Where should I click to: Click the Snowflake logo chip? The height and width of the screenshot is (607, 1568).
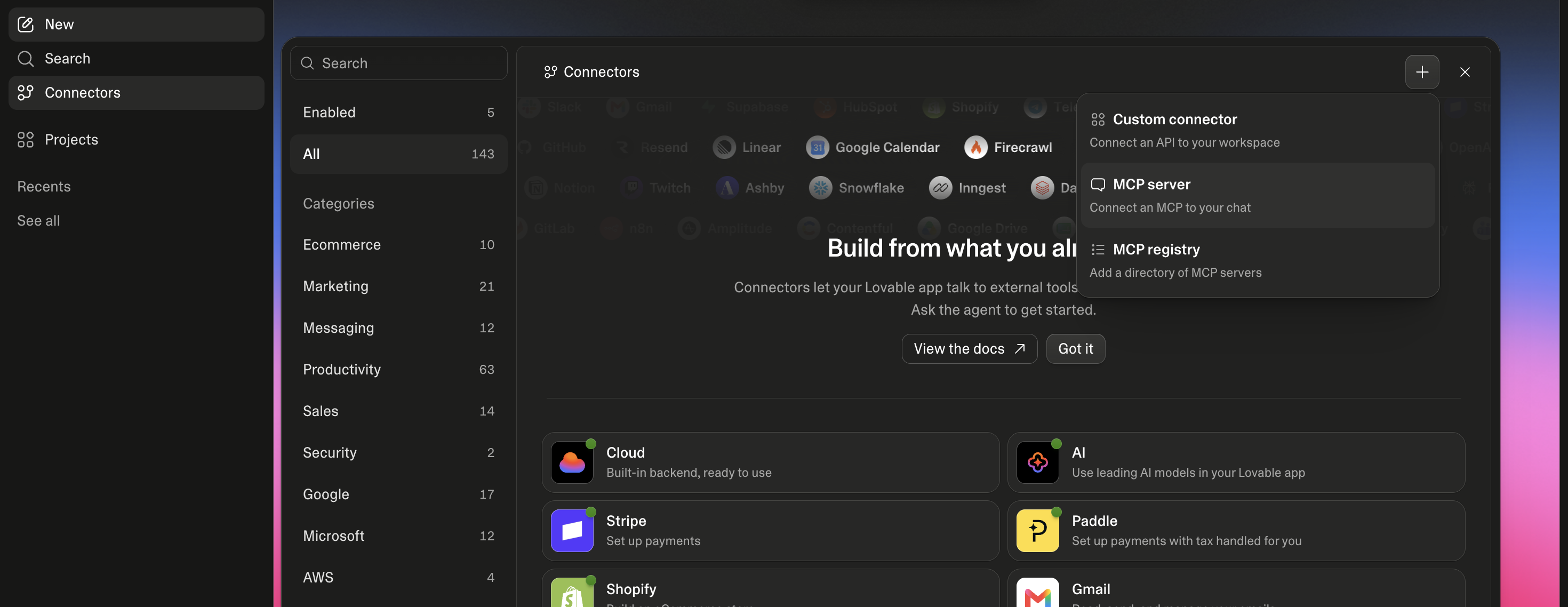(x=857, y=188)
